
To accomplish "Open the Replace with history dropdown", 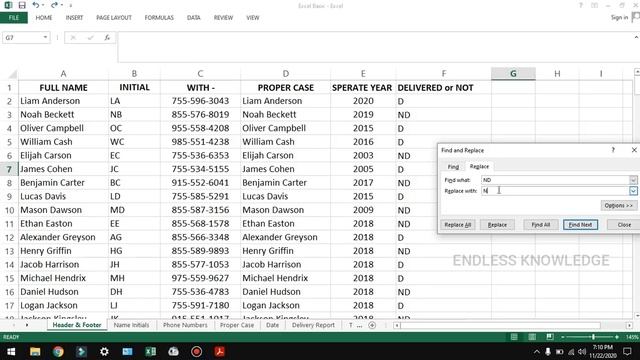I will (633, 191).
